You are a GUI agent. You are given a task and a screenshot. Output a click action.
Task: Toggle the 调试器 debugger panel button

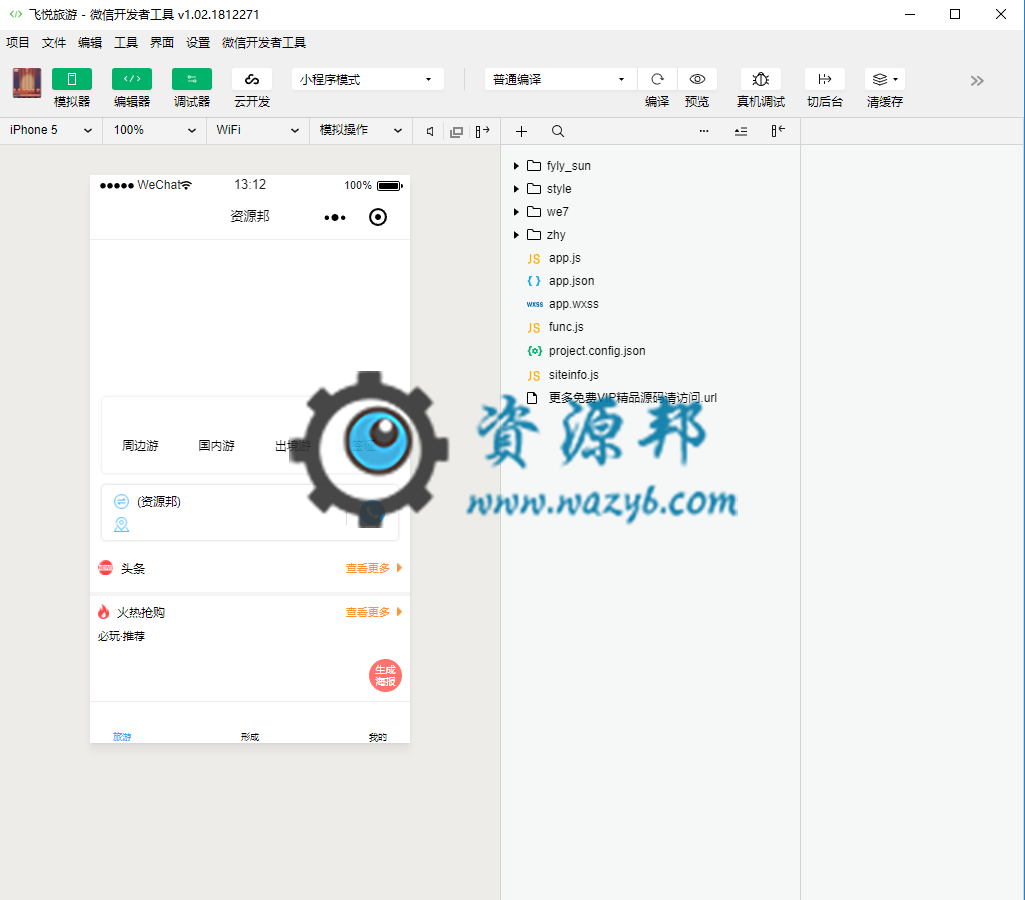tap(192, 79)
